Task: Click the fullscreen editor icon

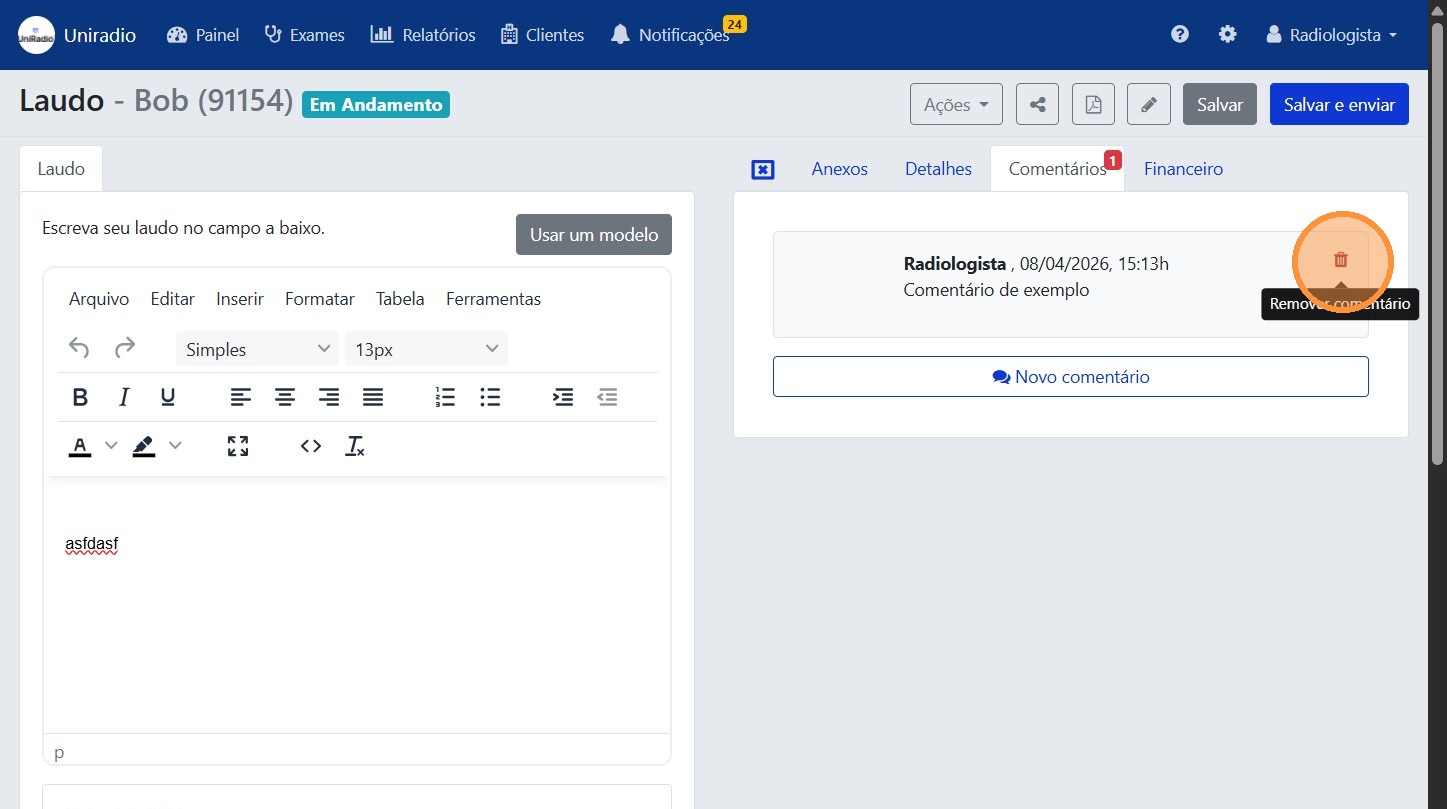Action: click(238, 446)
